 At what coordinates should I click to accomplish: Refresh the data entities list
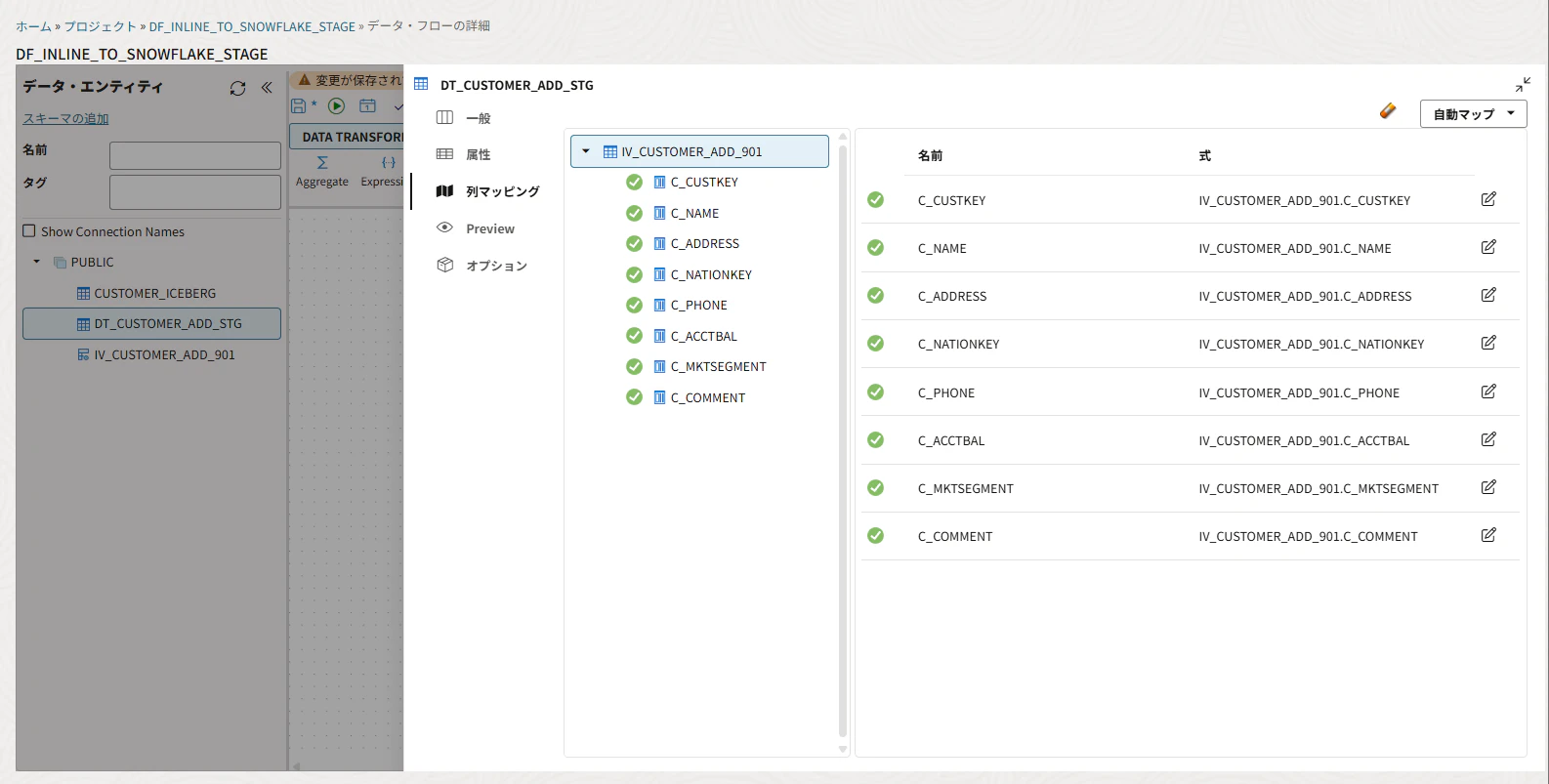[x=237, y=88]
